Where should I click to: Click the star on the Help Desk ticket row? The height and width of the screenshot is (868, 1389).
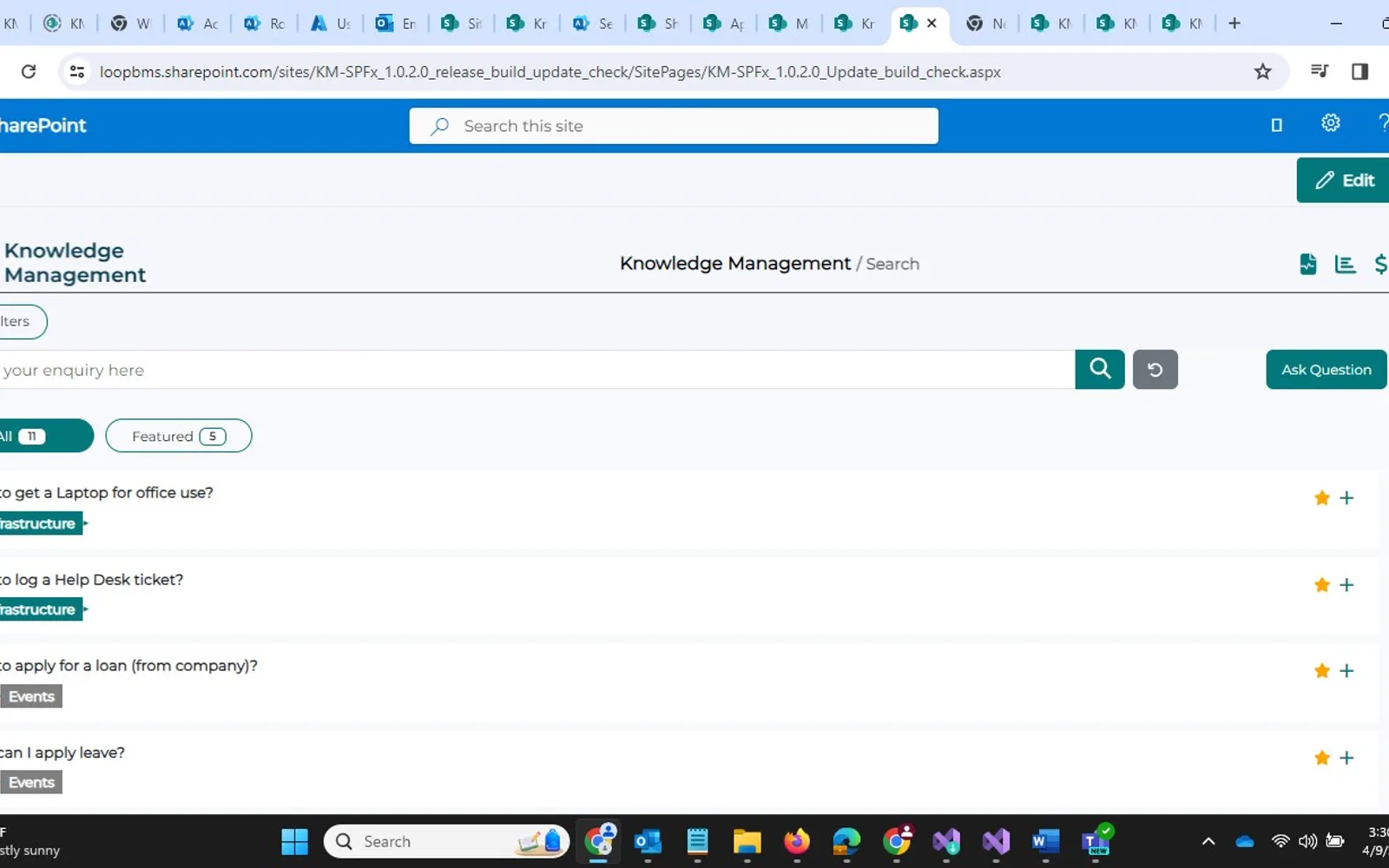tap(1321, 584)
